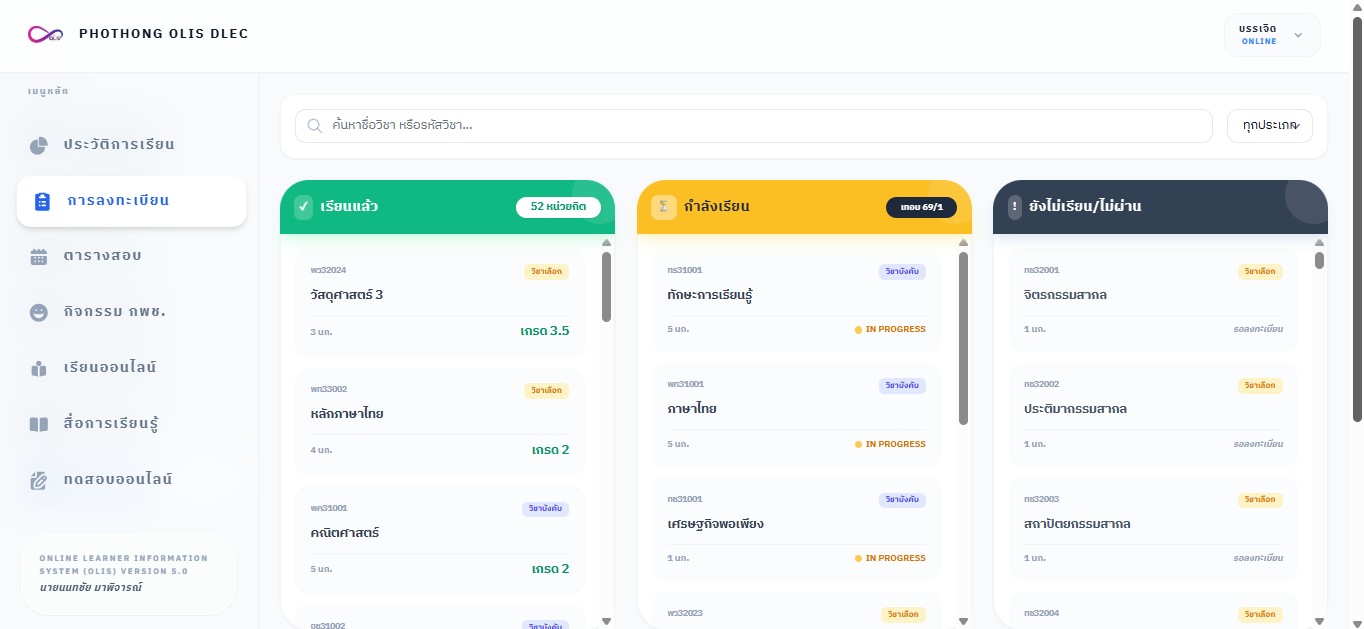Click เกรด 2 on the คณิตศาสตร์ card
Viewport: 1364px width, 629px height.
(x=550, y=569)
